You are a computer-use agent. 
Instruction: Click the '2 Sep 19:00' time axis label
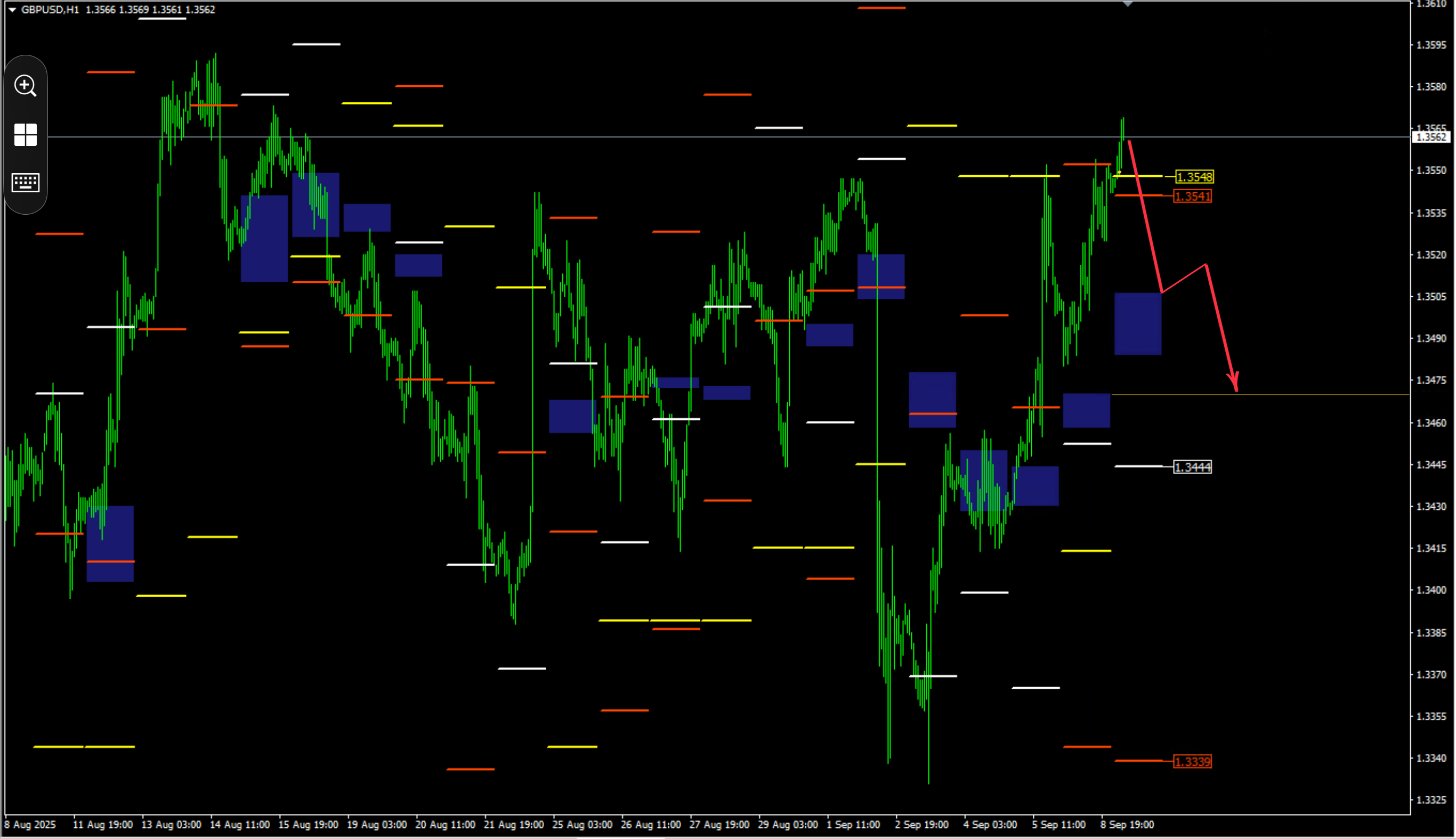(921, 825)
